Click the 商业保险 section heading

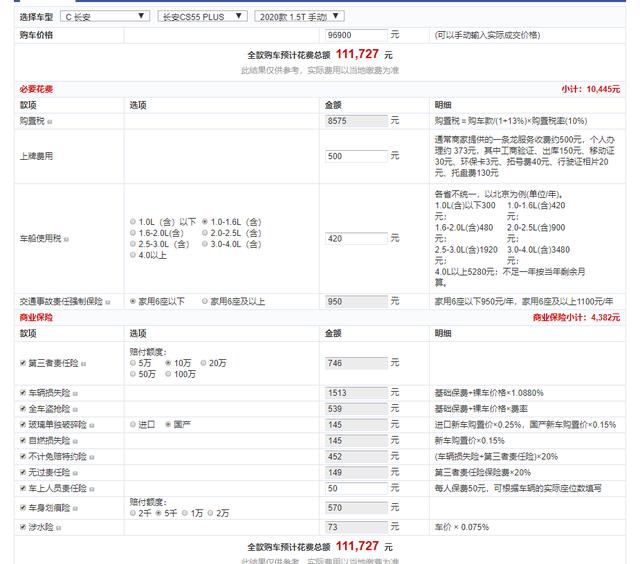pyautogui.click(x=36, y=317)
